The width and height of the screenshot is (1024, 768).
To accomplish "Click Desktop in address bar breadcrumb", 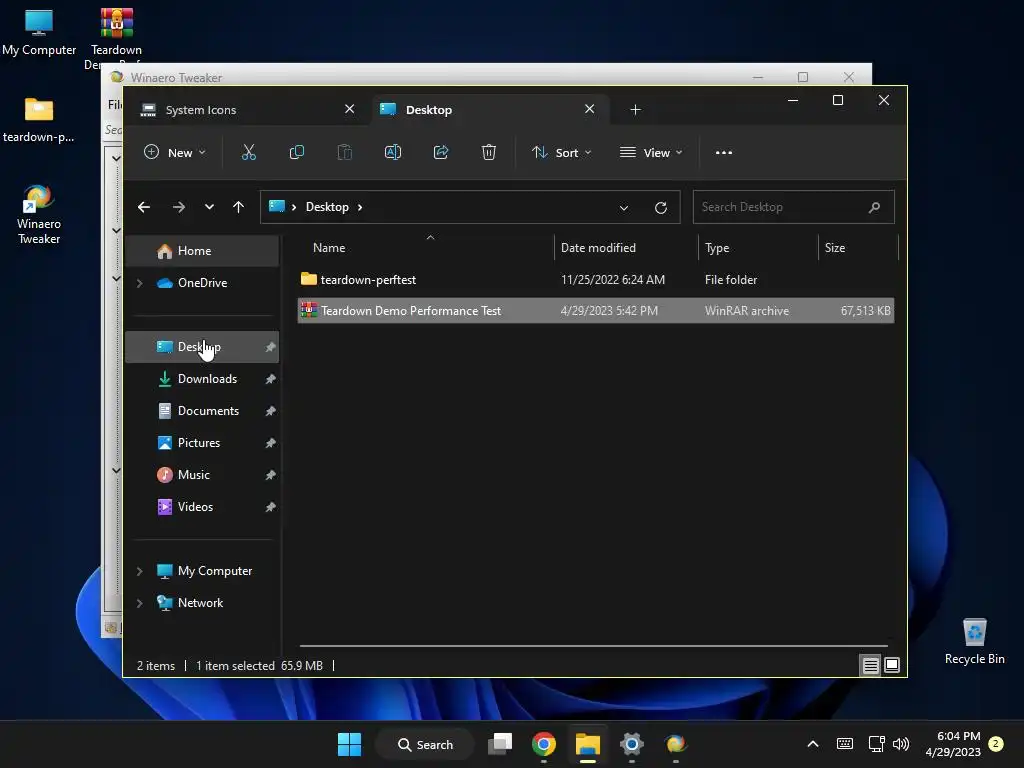I will (327, 207).
